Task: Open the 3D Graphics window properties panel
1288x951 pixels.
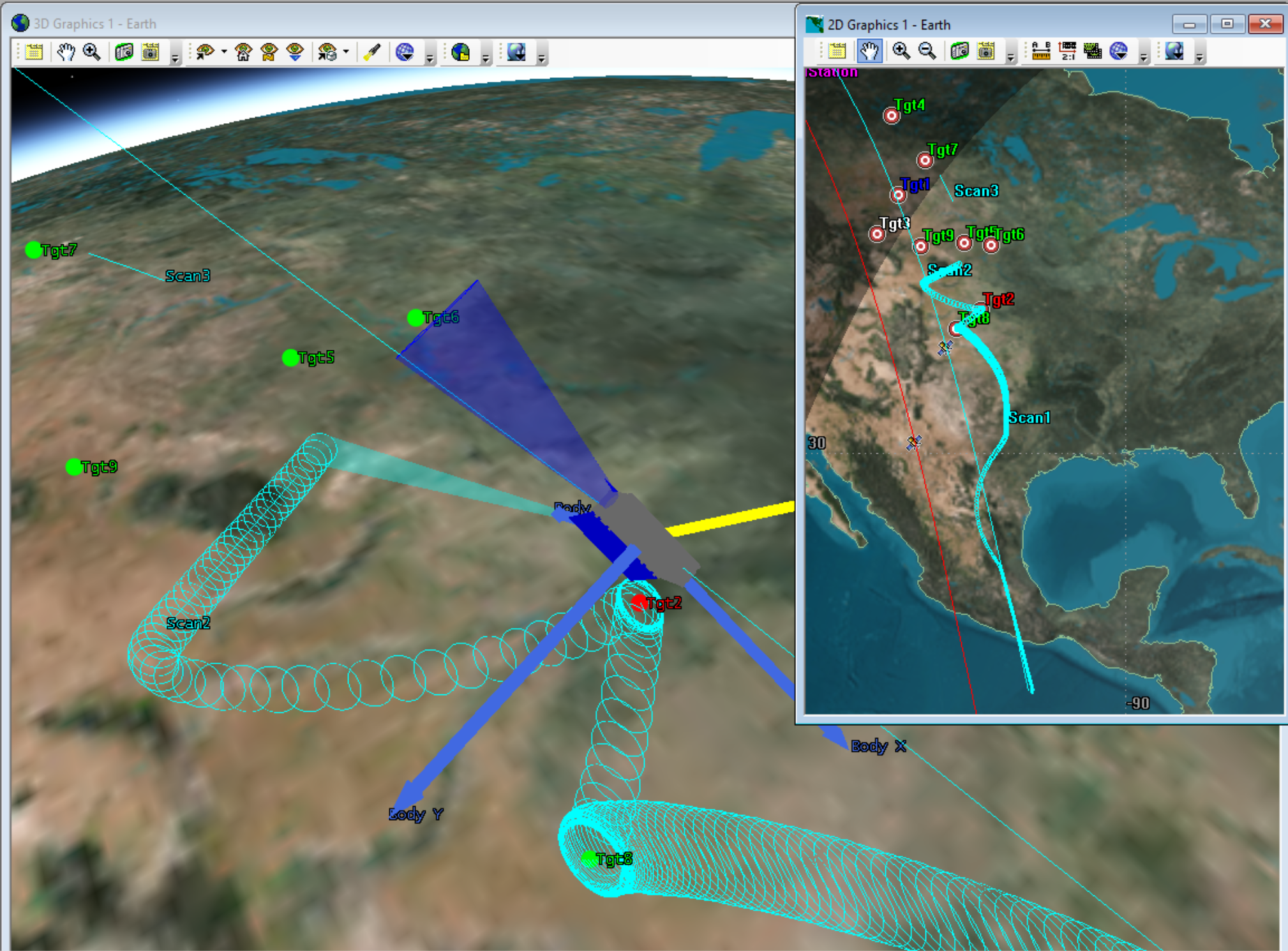Action: tap(35, 53)
